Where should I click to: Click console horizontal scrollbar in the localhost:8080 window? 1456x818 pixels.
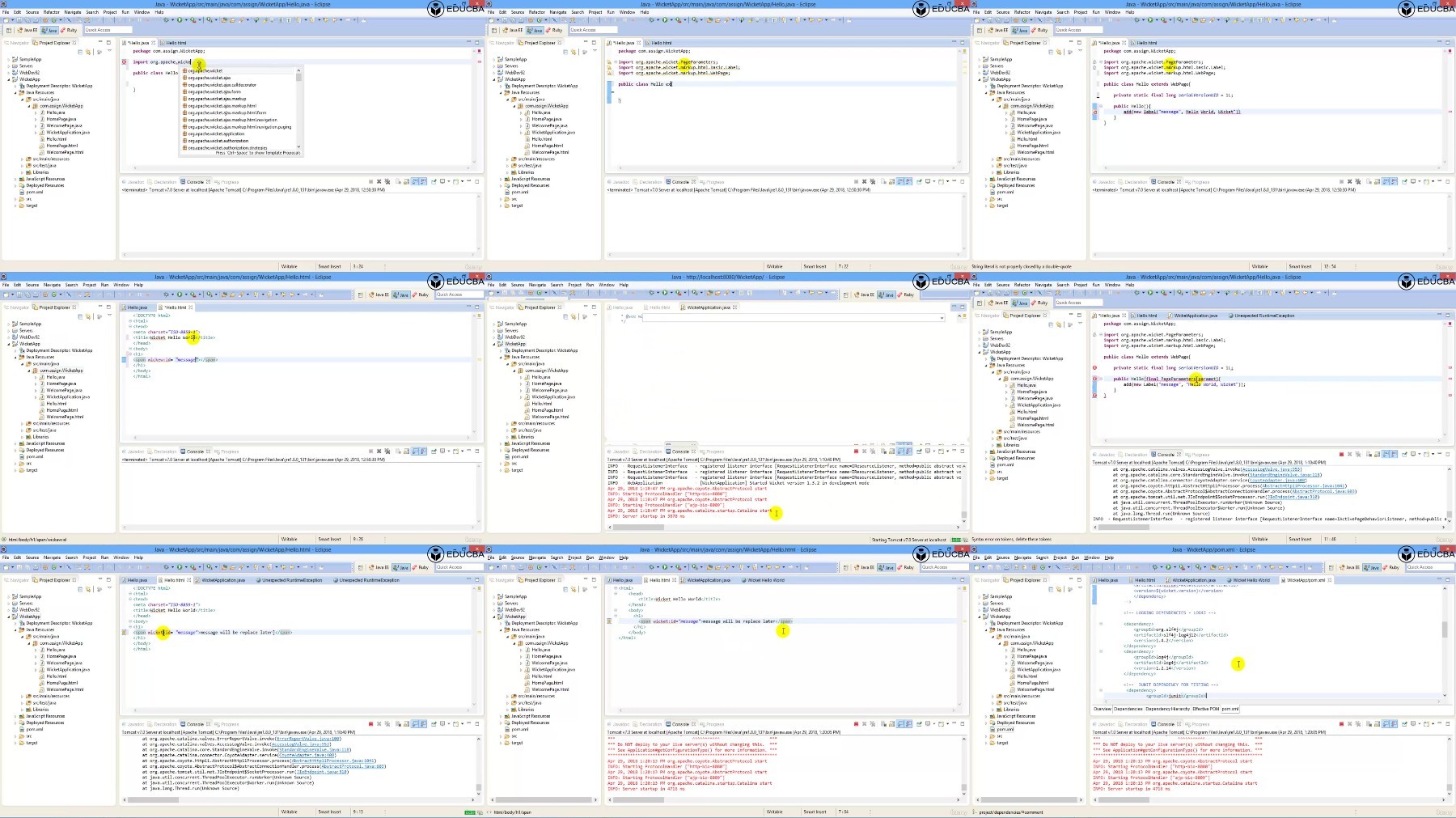[783, 527]
